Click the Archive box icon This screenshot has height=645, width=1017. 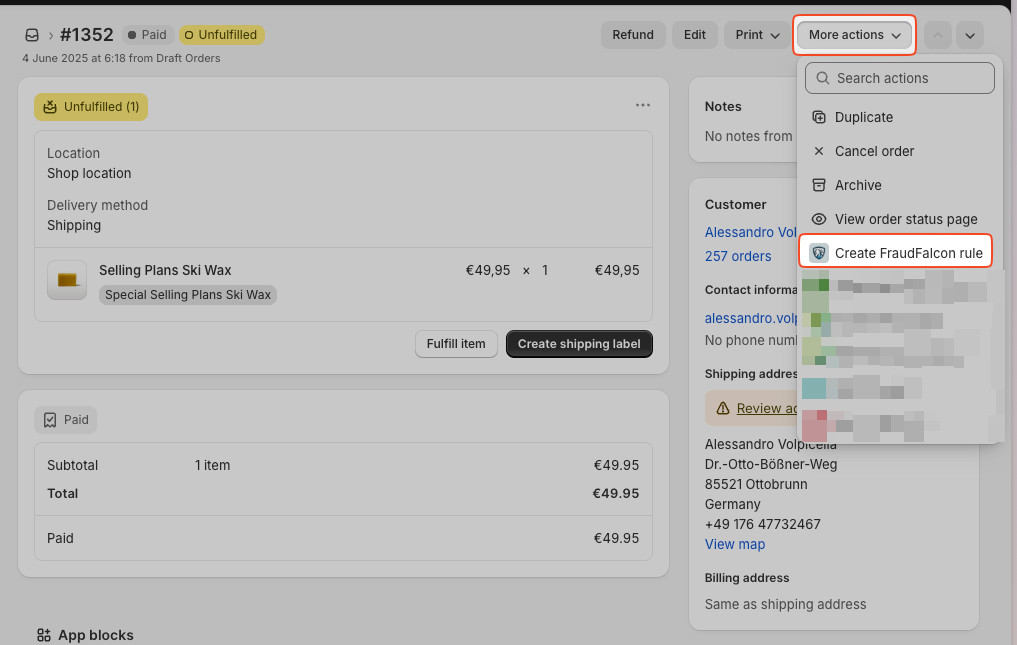[819, 186]
